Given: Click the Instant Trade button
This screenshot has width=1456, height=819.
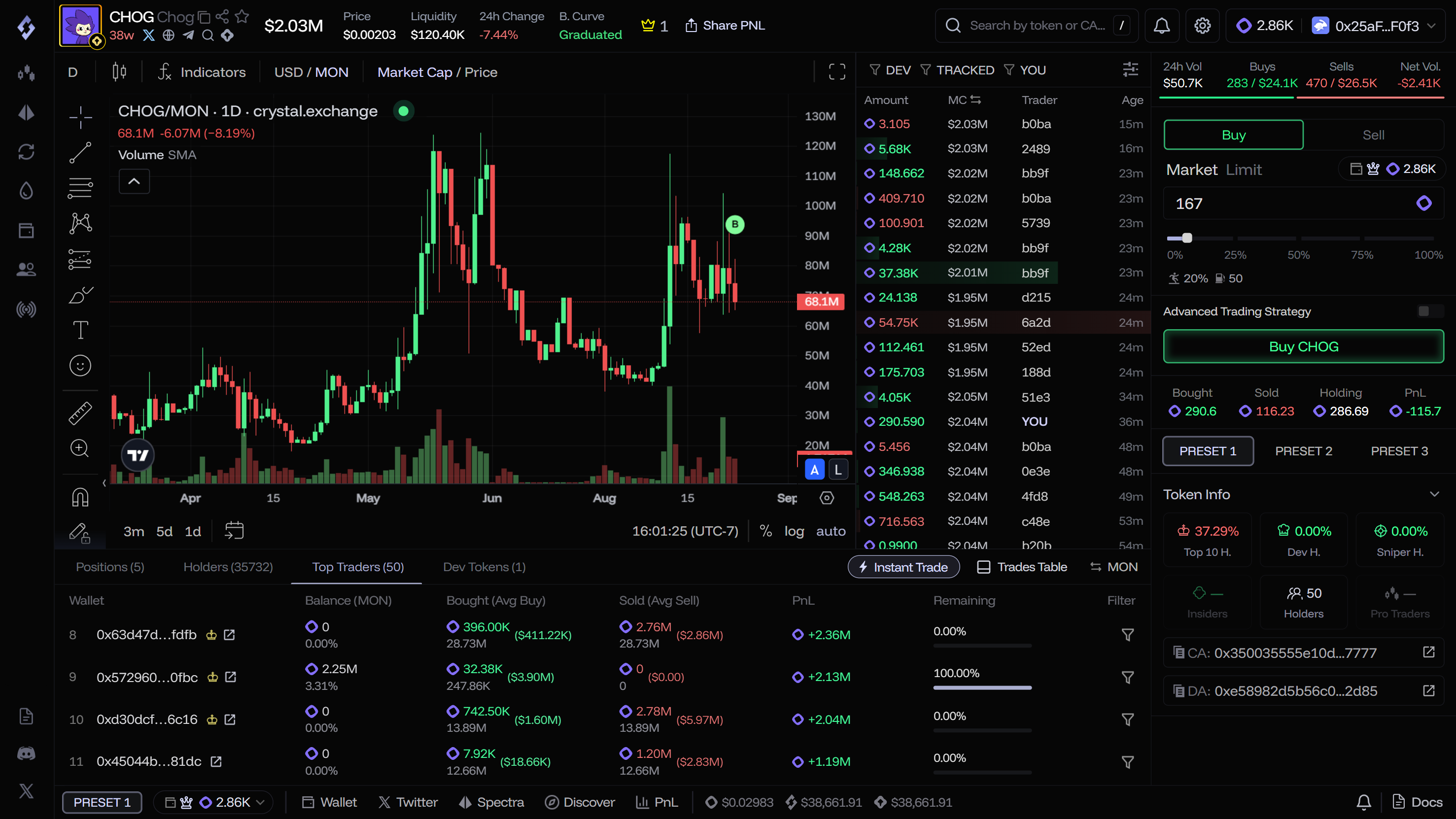Looking at the screenshot, I should [x=903, y=567].
